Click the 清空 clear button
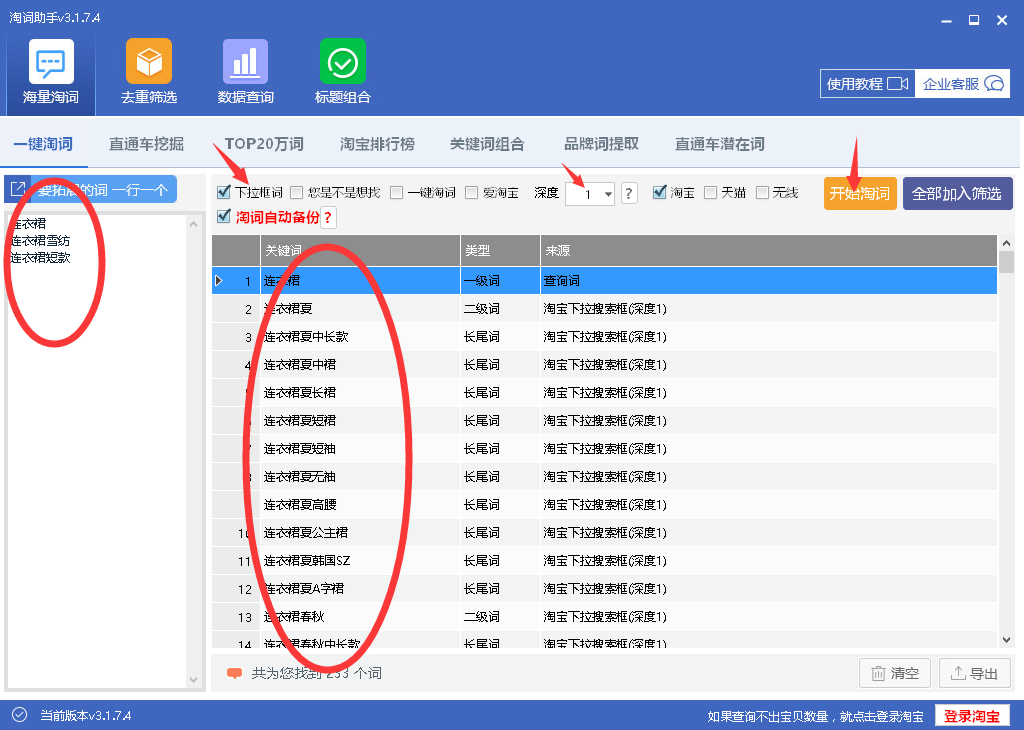The height and width of the screenshot is (730, 1024). tap(895, 673)
